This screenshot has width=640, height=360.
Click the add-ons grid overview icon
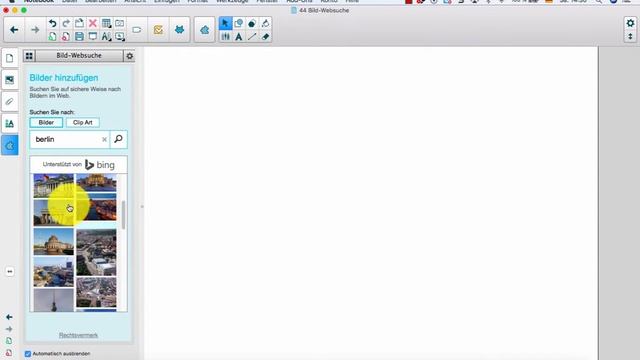(29, 56)
